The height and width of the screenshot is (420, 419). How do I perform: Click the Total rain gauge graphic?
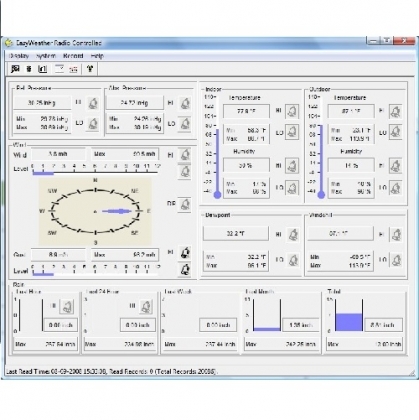[349, 315]
